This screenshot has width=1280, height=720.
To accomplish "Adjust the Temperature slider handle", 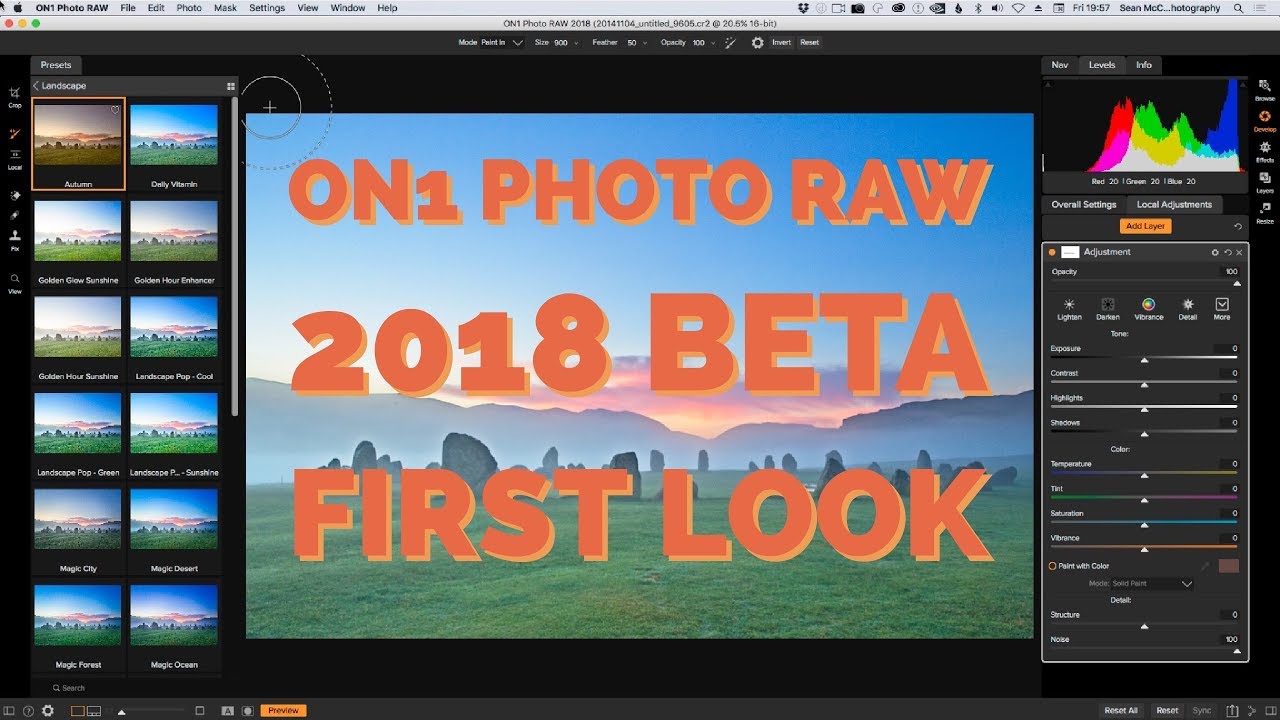I will click(1144, 475).
